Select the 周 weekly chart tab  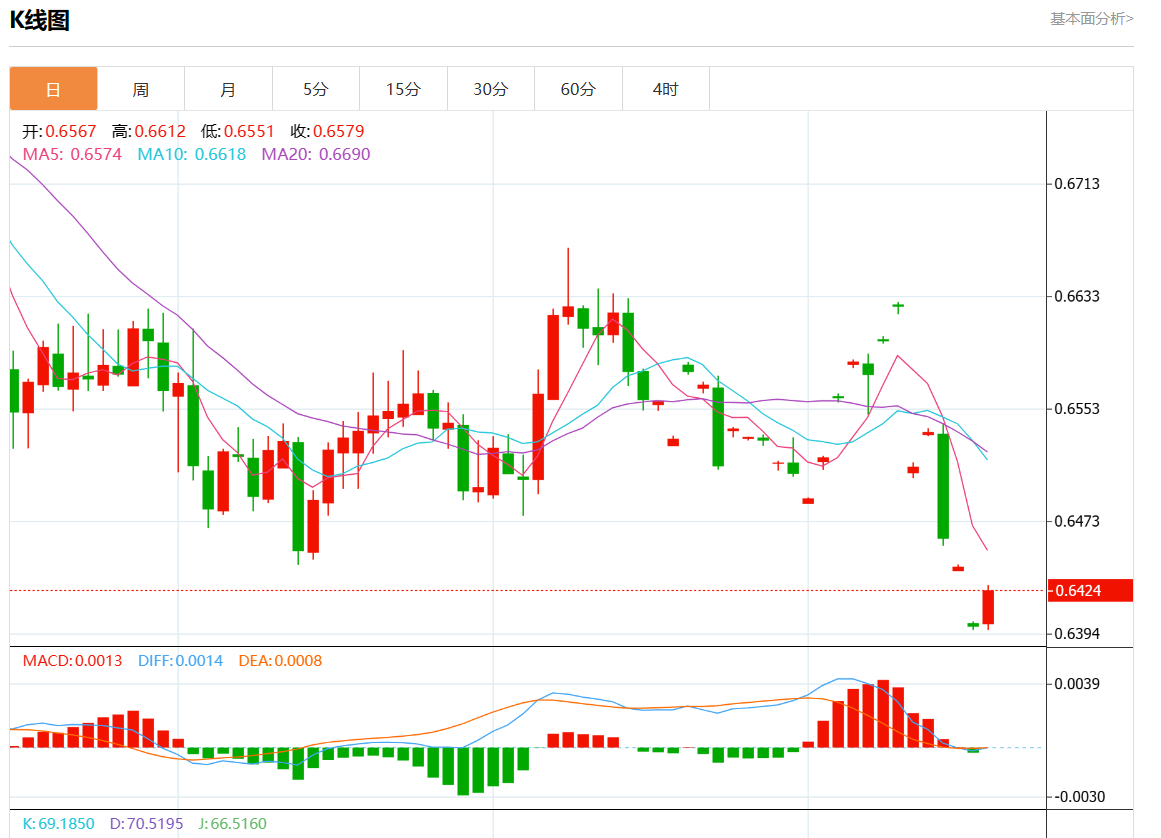(141, 89)
